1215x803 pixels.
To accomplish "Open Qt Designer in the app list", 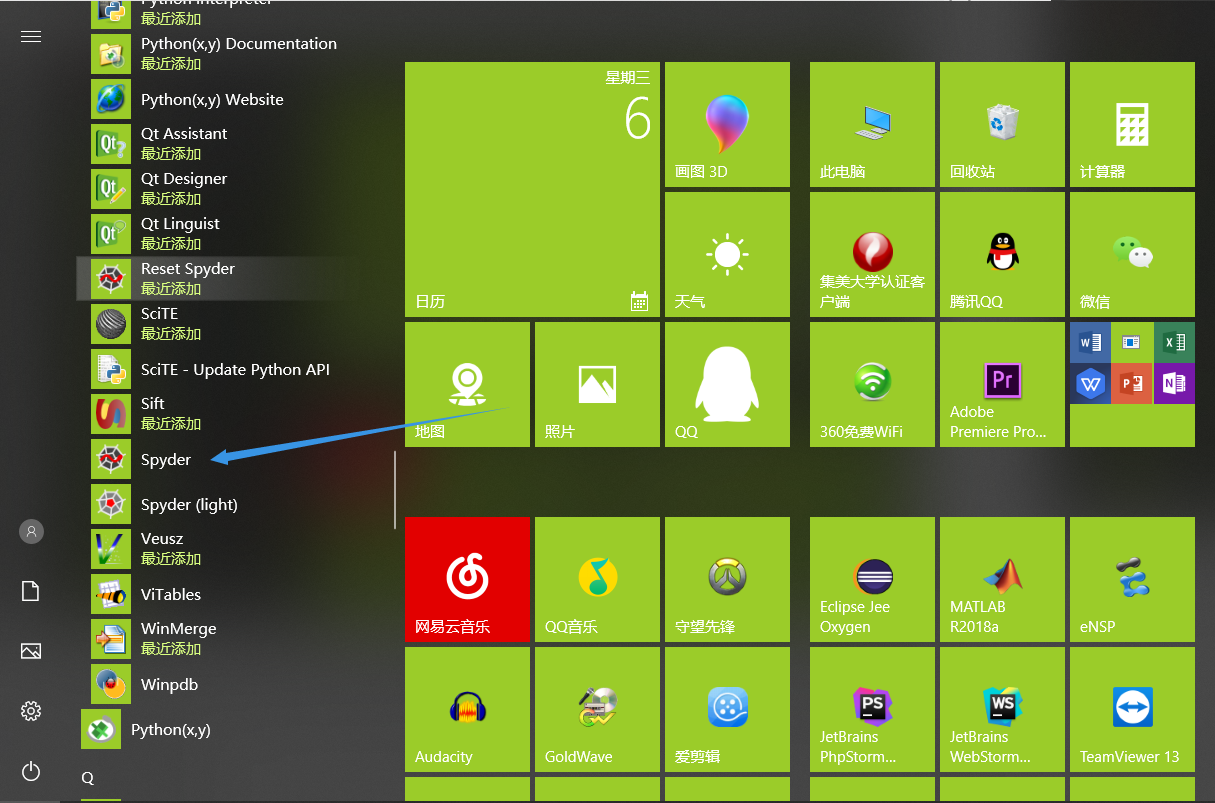I will pyautogui.click(x=233, y=188).
